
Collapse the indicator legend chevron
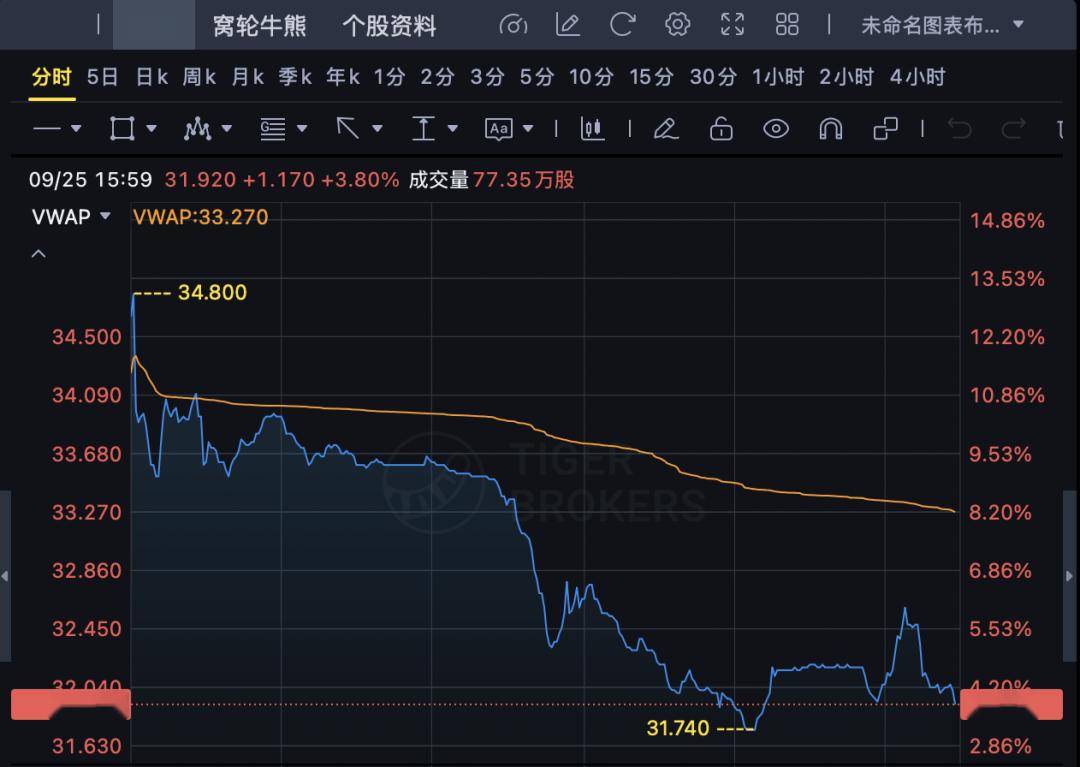[39, 254]
